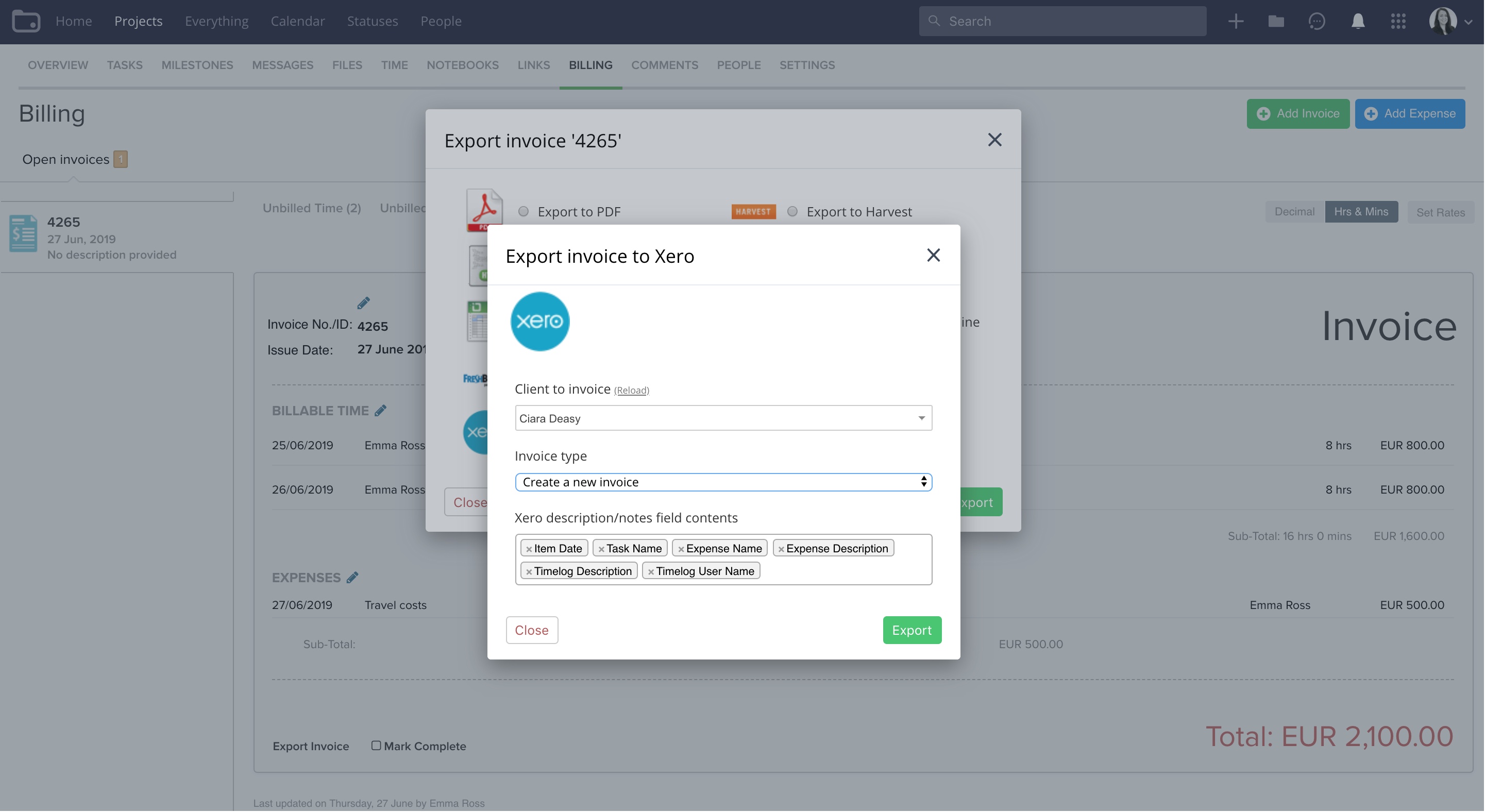Click the Add Invoice button
The image size is (1485, 812).
1297,113
